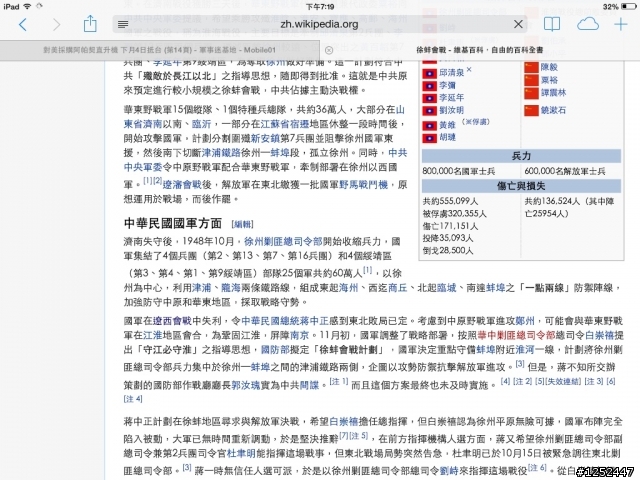Select the 傷亡與損失 infobox header
Screen dimensions: 640x480
(521, 186)
